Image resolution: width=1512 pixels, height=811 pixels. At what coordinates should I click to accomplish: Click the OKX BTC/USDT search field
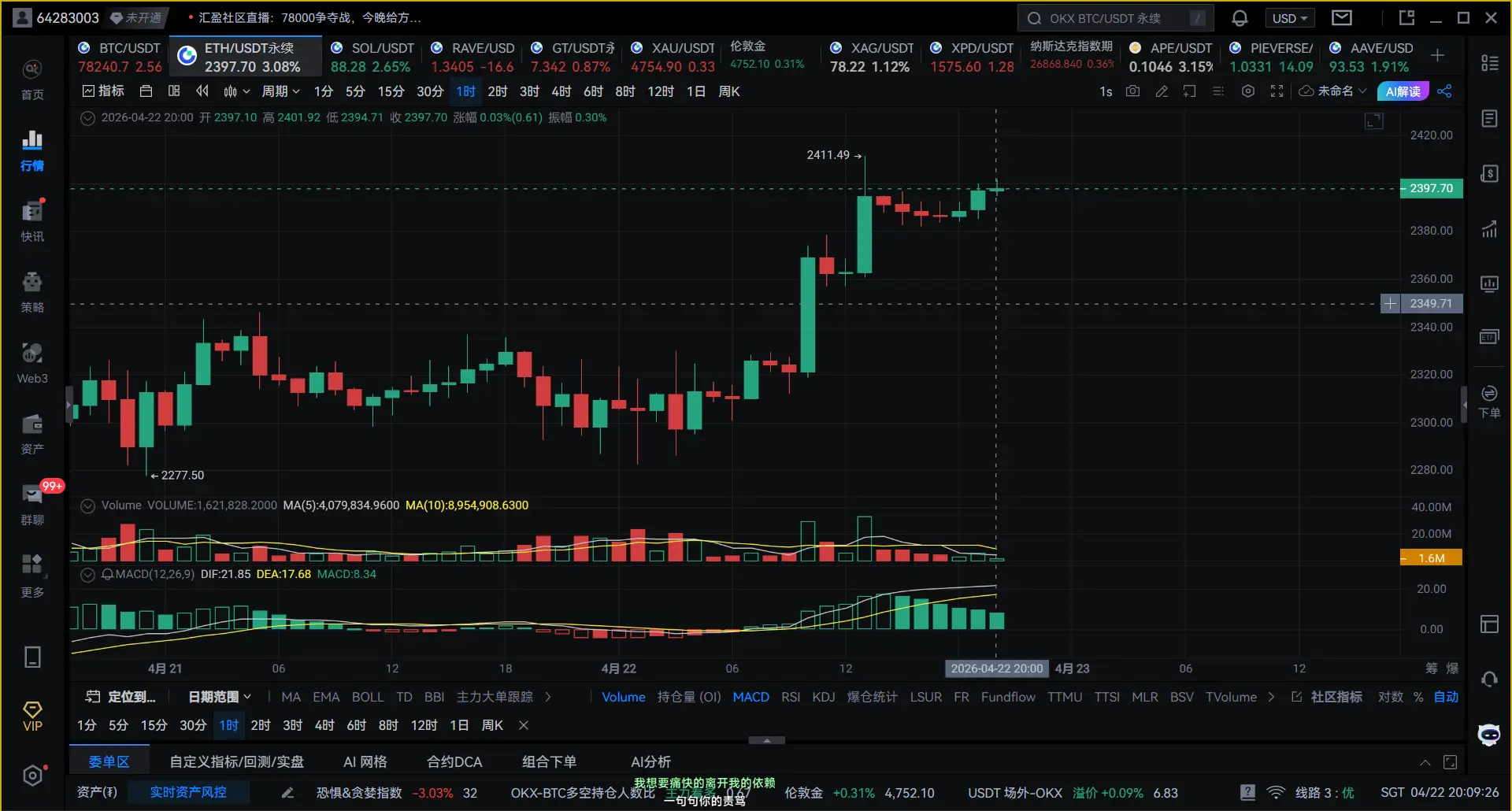tap(1116, 18)
